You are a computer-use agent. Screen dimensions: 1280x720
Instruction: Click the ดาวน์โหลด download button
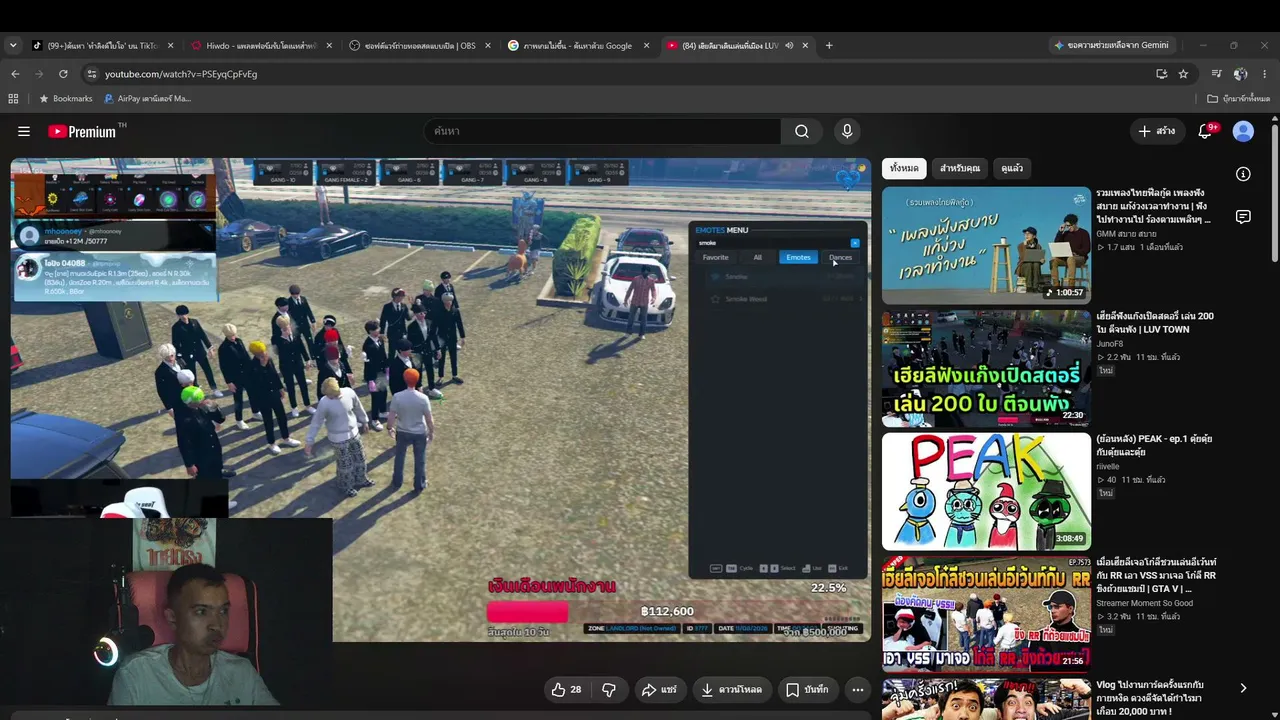[x=731, y=690]
